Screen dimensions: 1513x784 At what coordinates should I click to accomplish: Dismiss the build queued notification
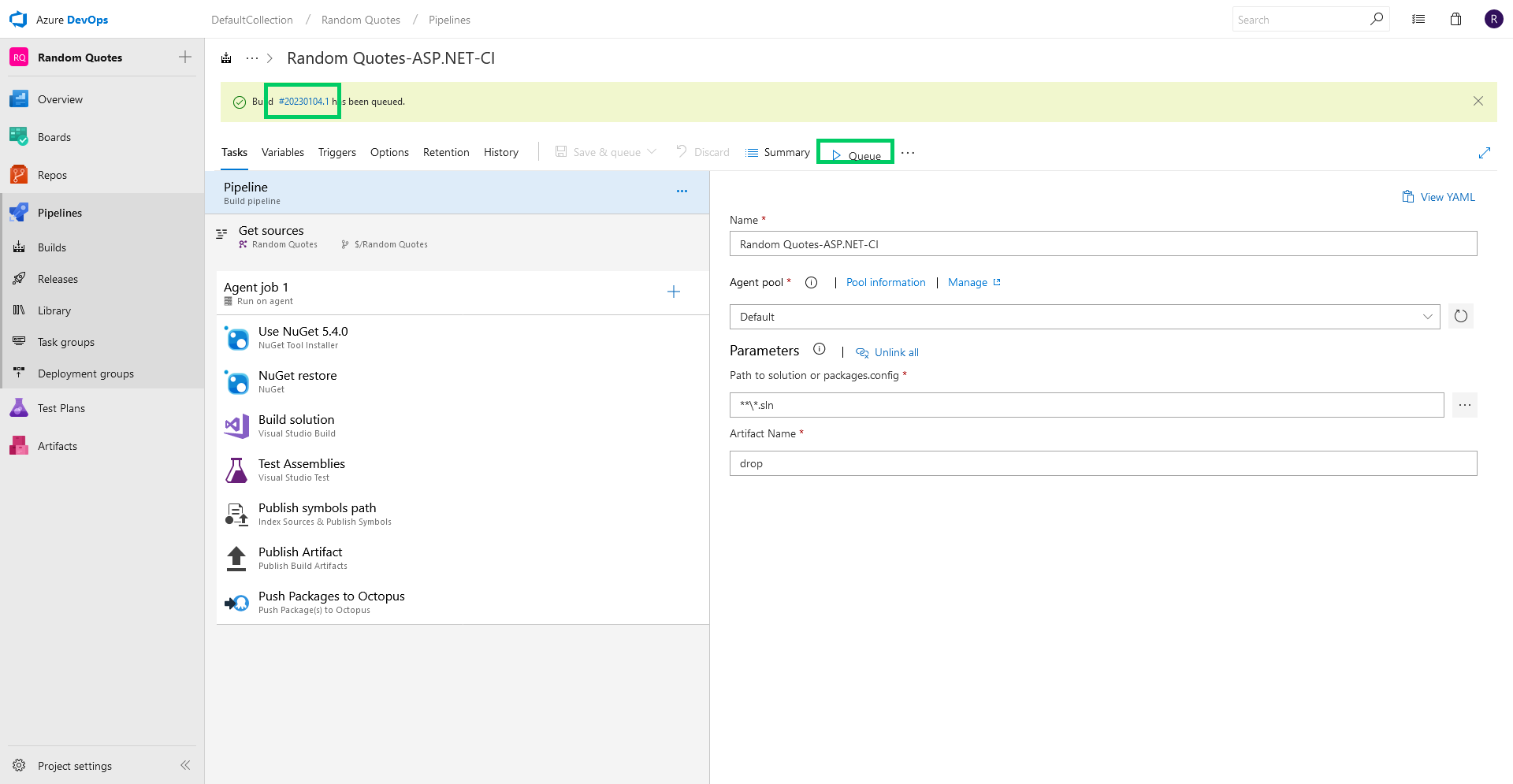pyautogui.click(x=1478, y=101)
